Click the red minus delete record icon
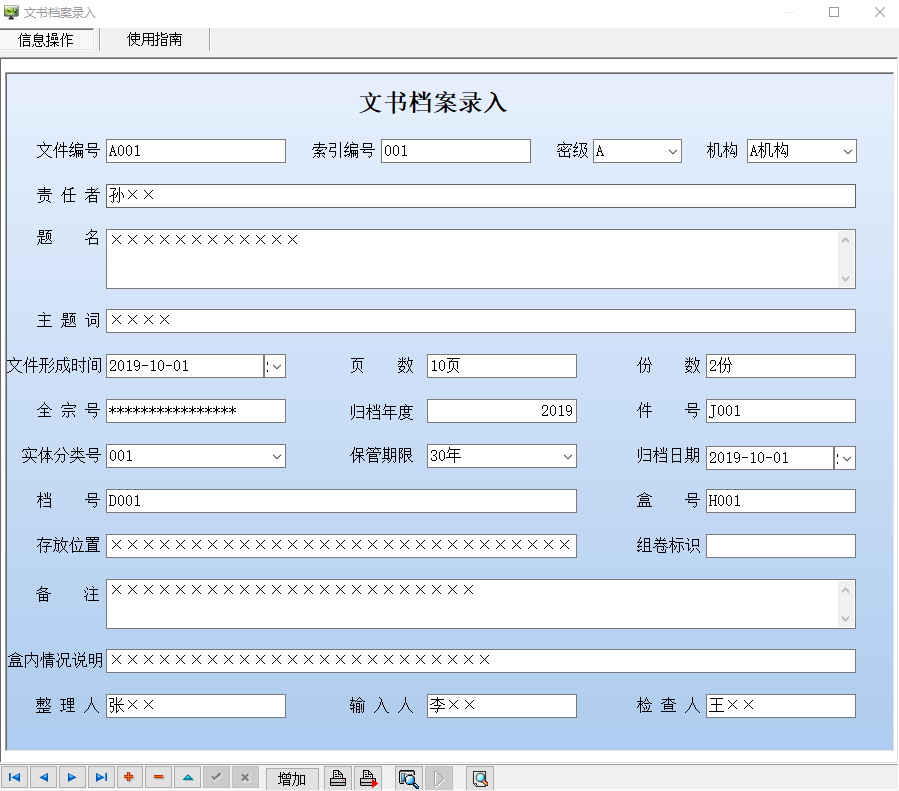Screen dimensions: 899x791 [x=158, y=777]
